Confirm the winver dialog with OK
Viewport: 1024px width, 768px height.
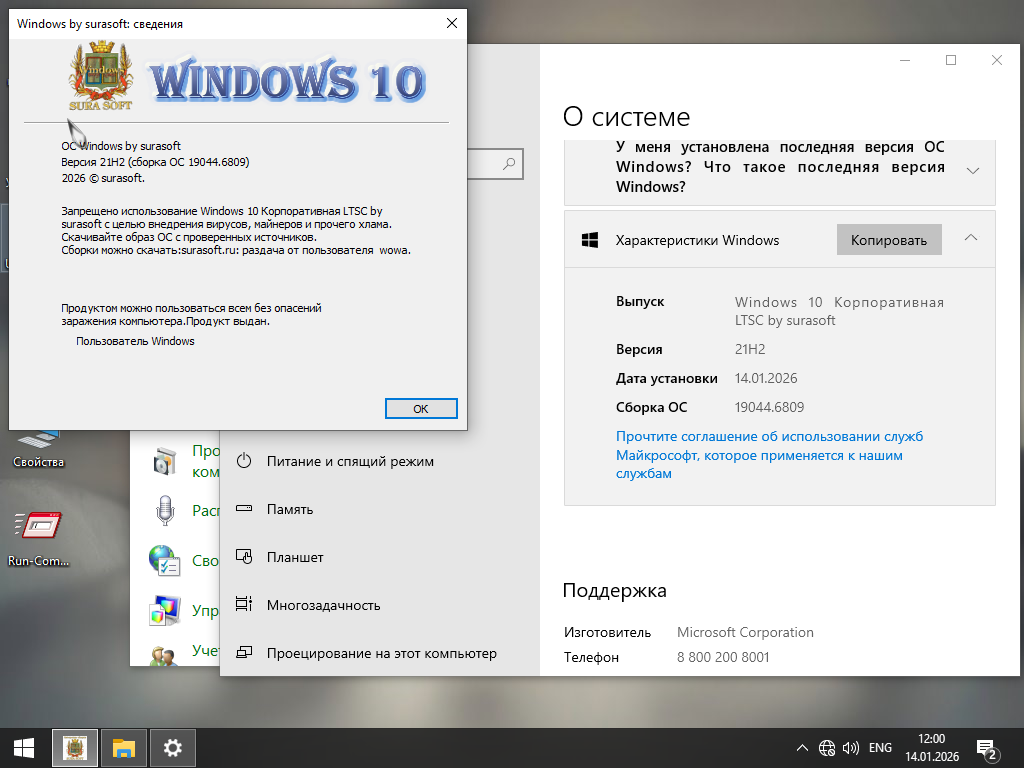[421, 408]
